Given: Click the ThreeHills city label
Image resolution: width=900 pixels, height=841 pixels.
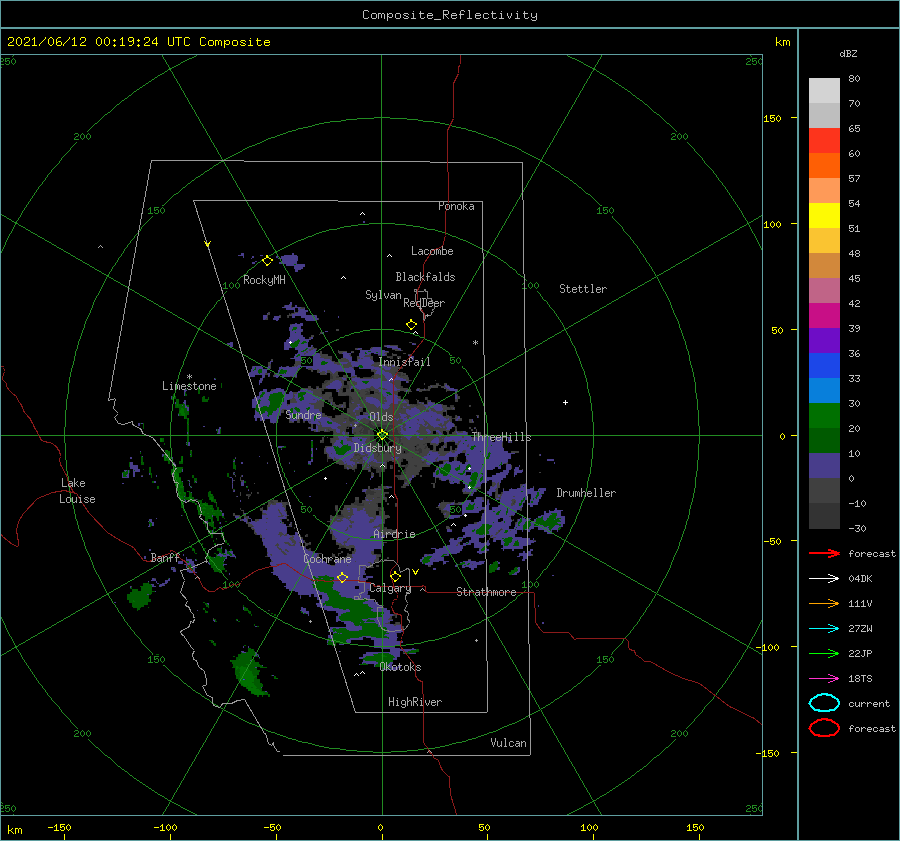Looking at the screenshot, I should [x=501, y=437].
